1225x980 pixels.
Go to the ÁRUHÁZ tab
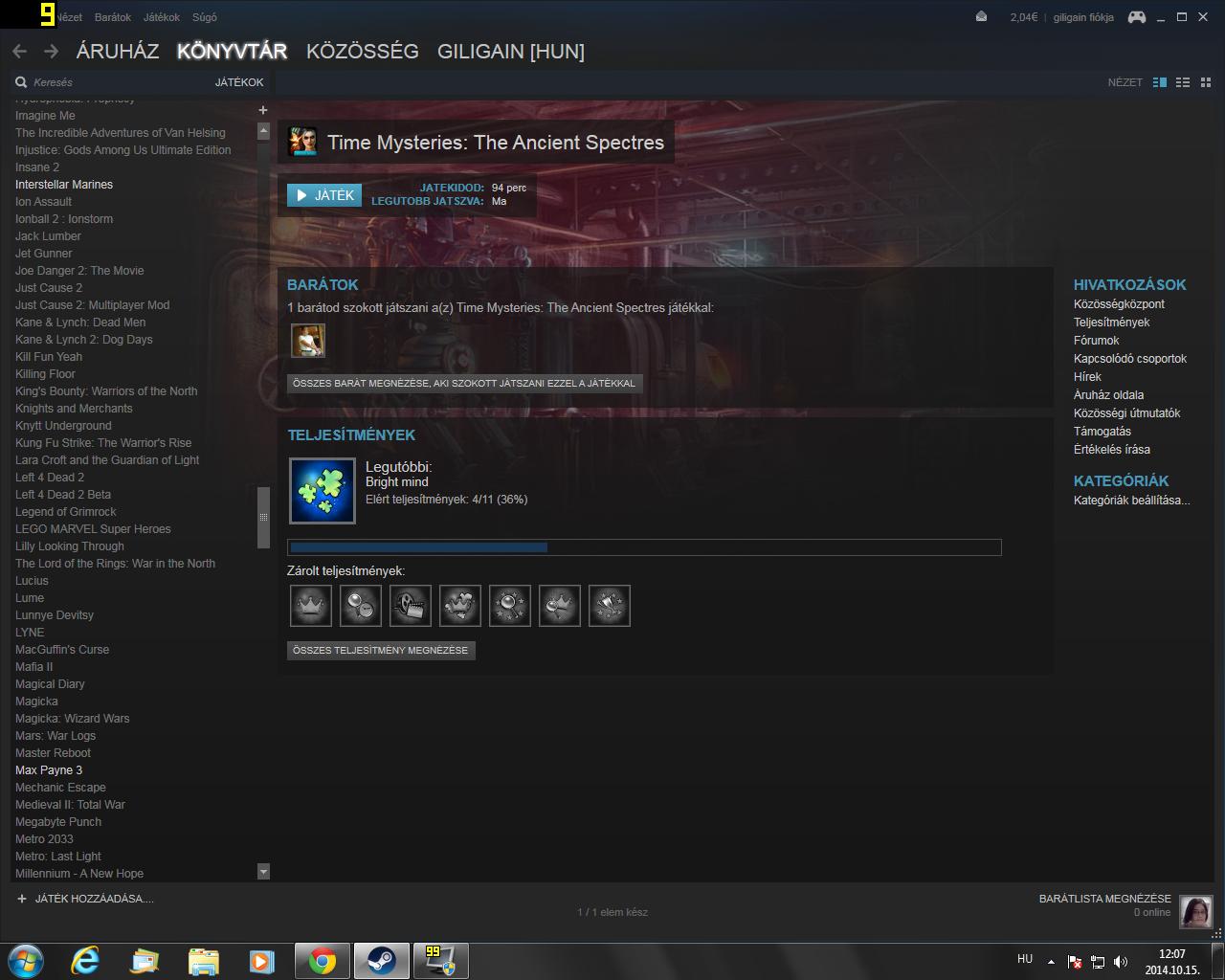pyautogui.click(x=118, y=52)
